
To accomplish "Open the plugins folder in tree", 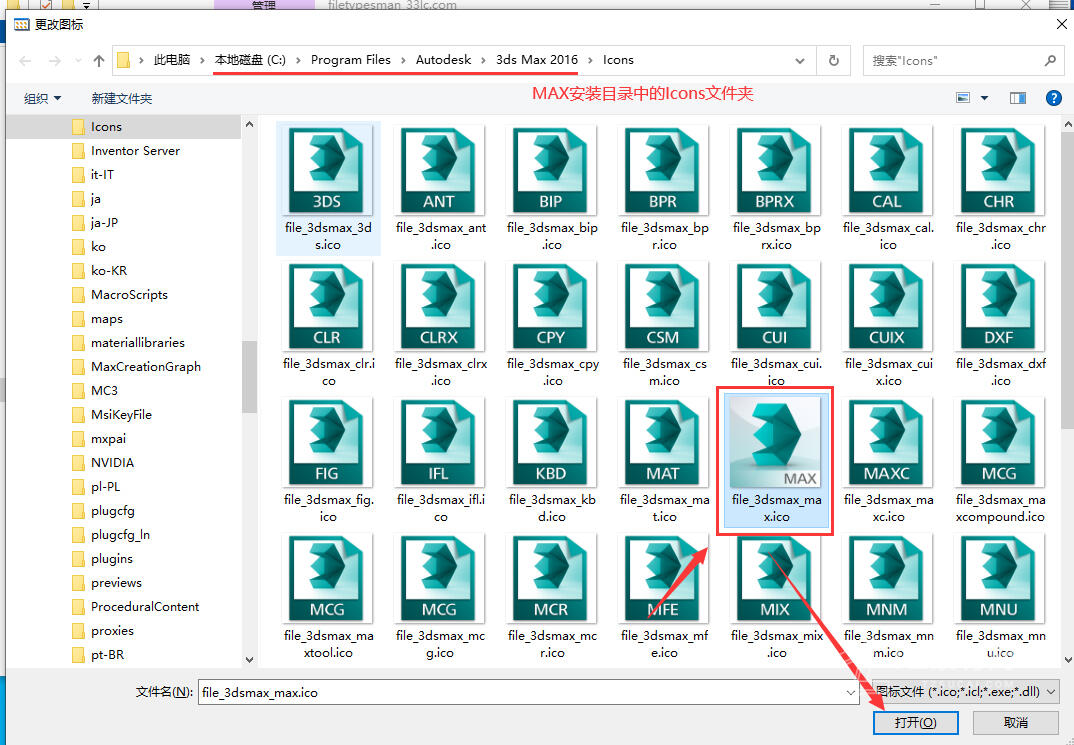I will (111, 559).
